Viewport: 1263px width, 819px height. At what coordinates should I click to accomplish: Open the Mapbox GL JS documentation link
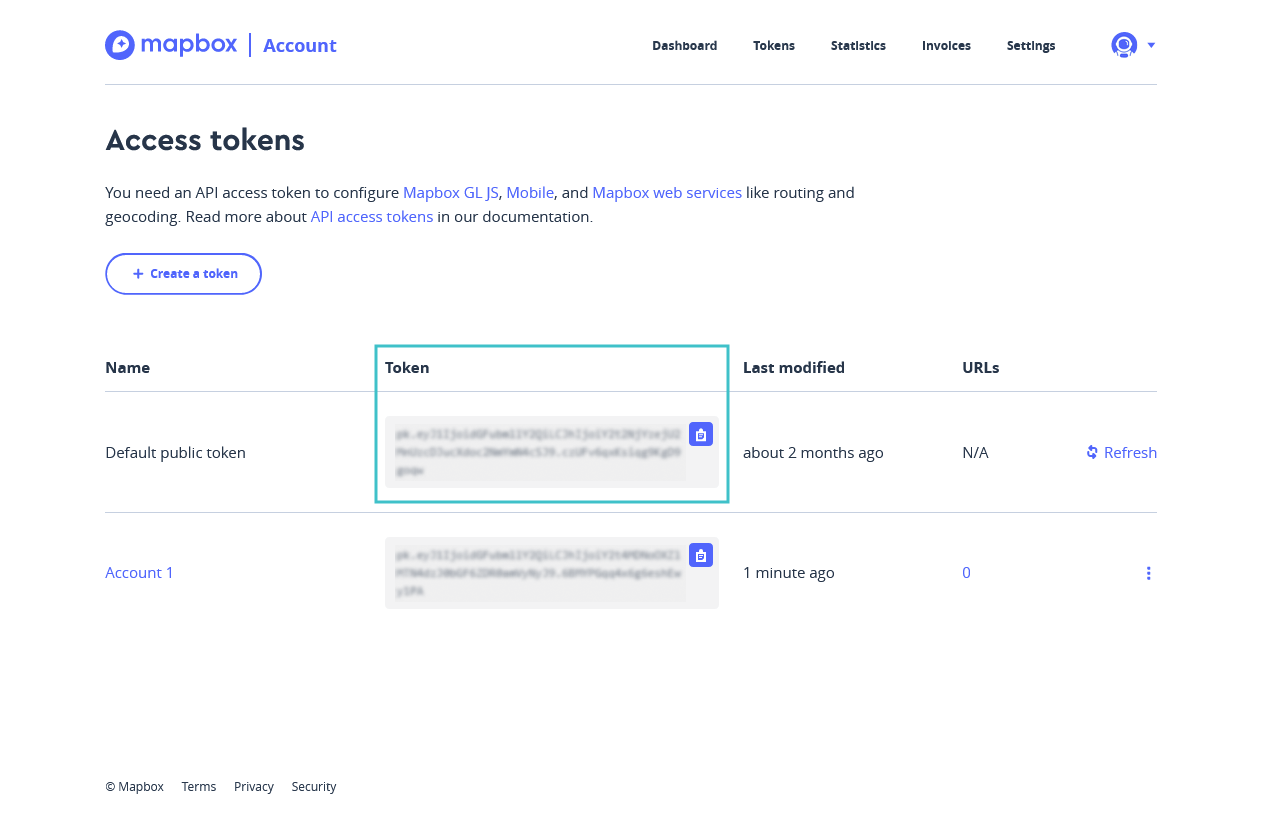[450, 192]
